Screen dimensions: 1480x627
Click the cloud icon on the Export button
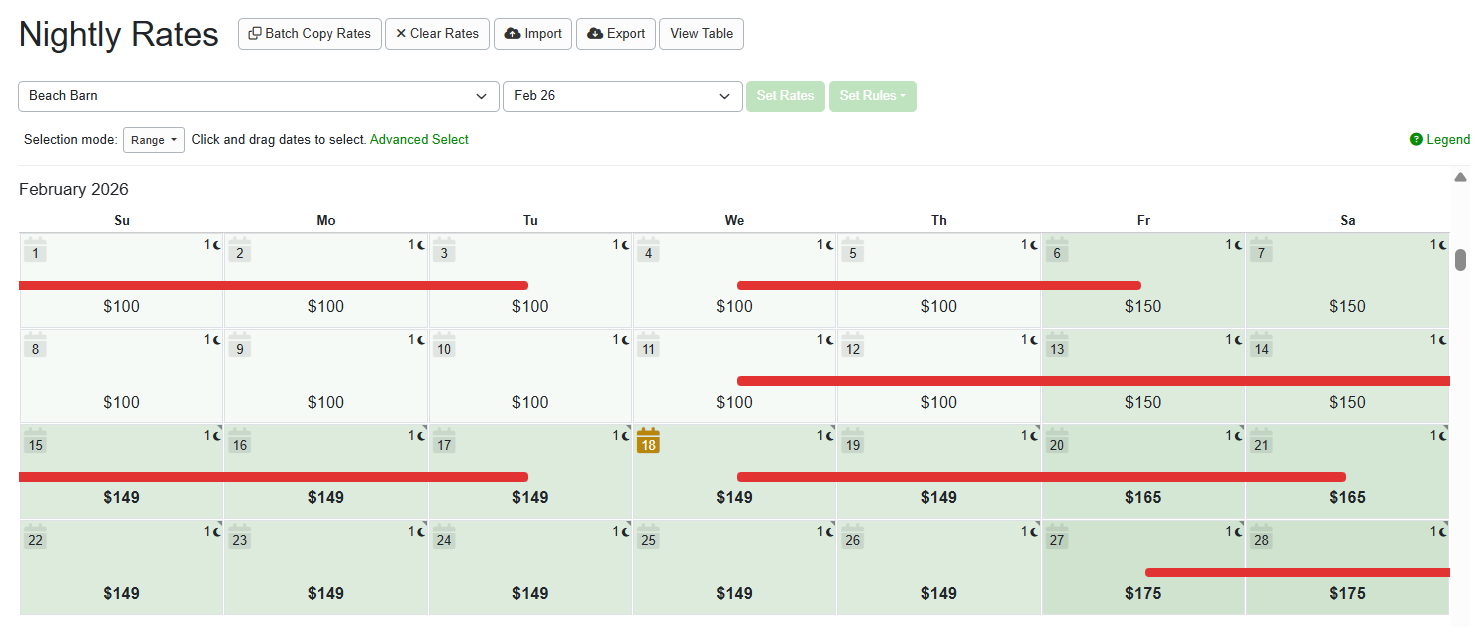pyautogui.click(x=595, y=33)
